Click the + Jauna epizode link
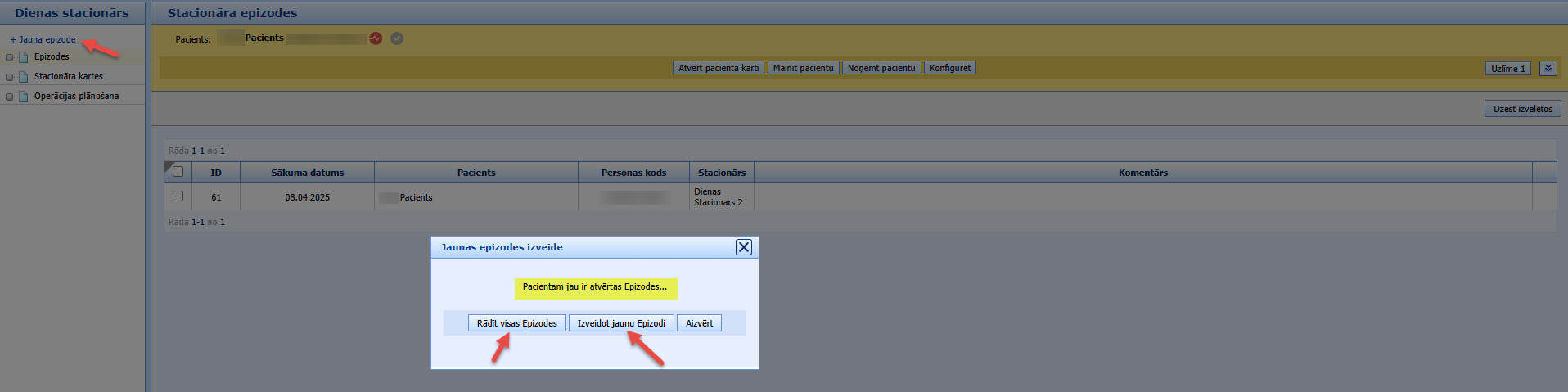This screenshot has height=392, width=1568. (43, 39)
